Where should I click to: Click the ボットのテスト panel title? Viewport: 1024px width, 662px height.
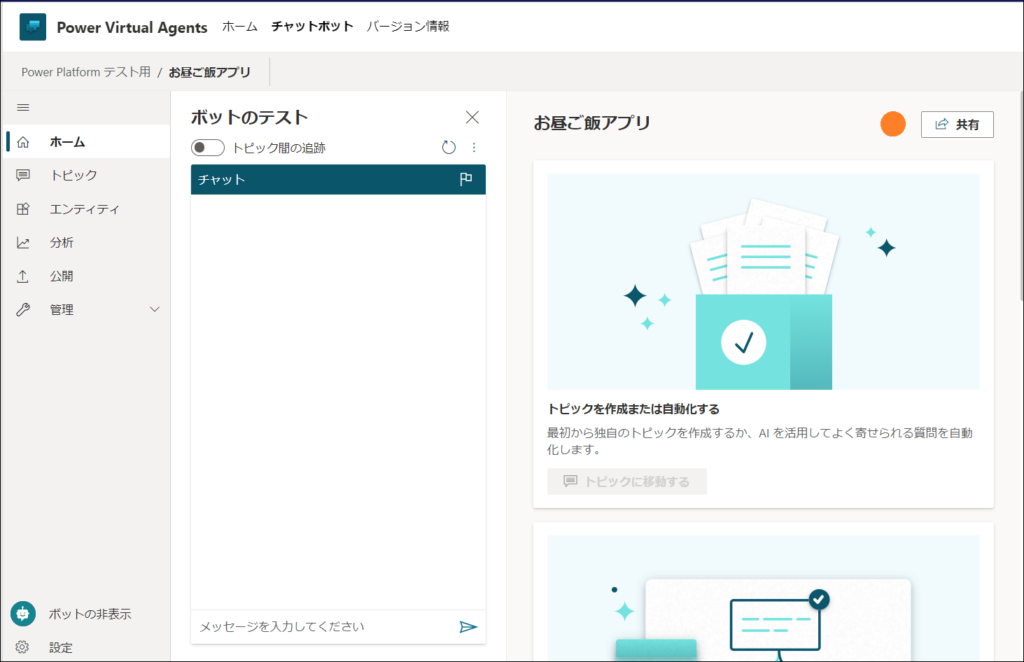(x=249, y=117)
